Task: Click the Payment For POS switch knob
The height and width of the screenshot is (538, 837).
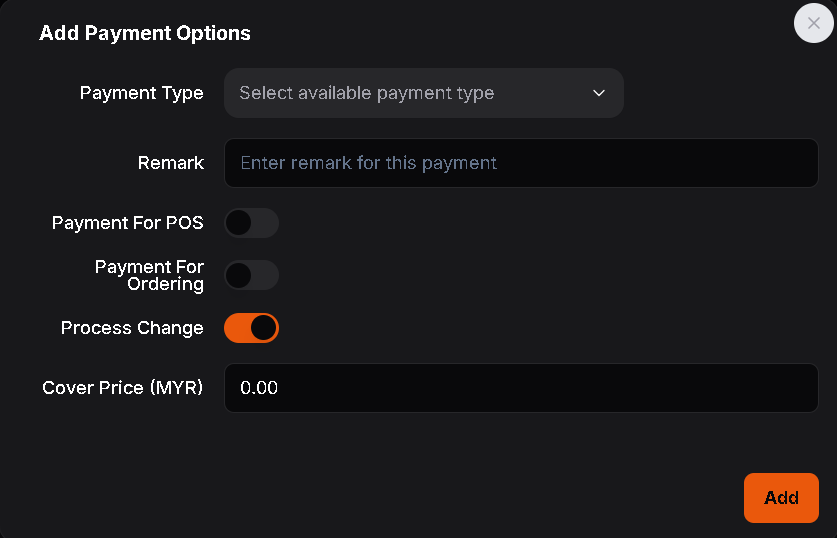Action: (239, 223)
